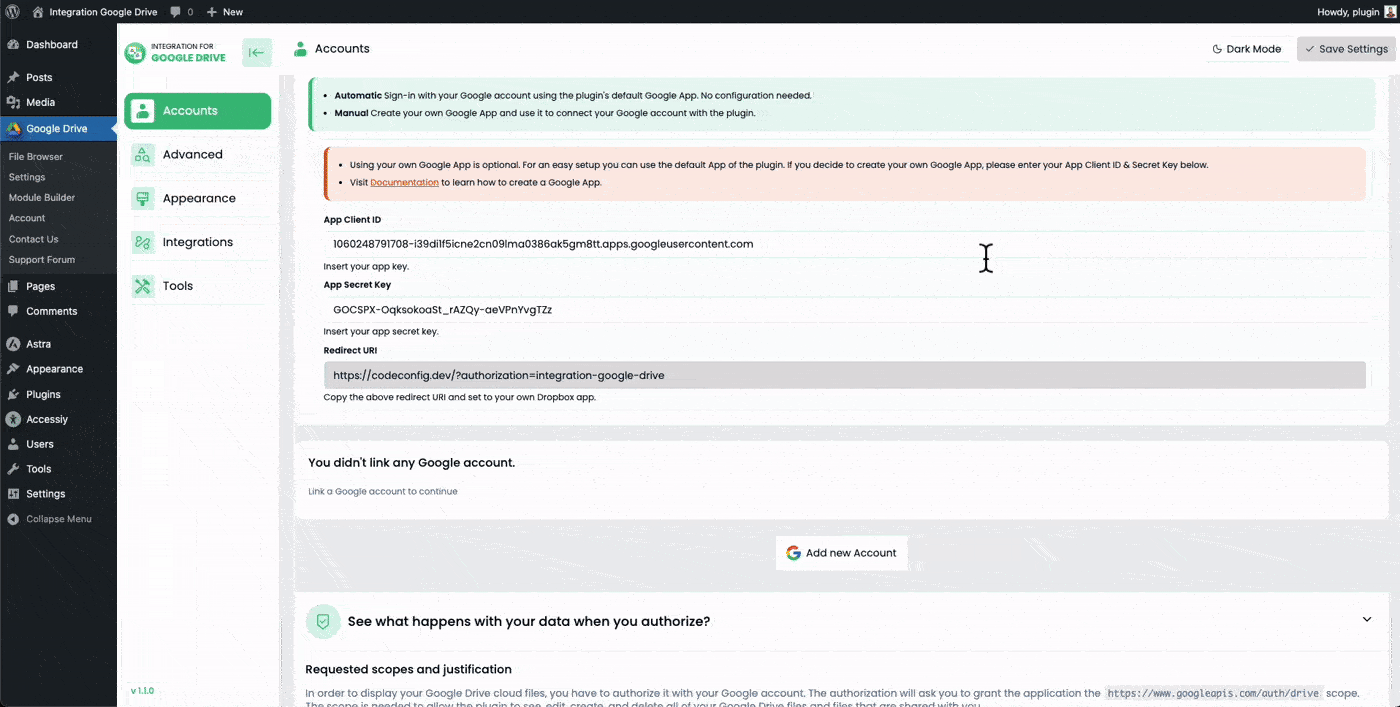
Task: Switch to the Appearance settings tab
Action: [197, 198]
